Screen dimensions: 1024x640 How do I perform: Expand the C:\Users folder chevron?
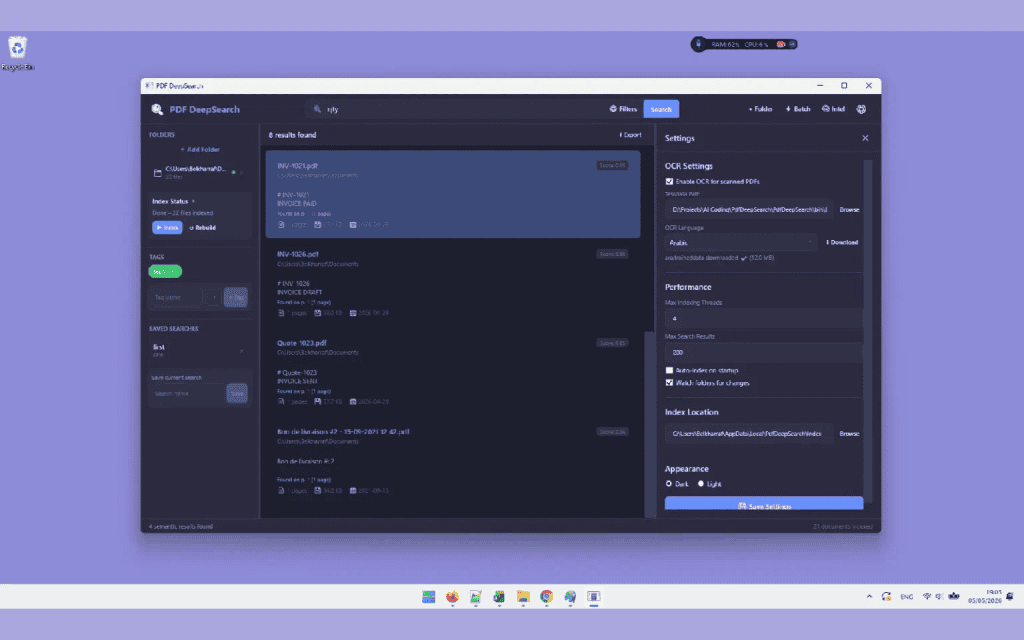point(242,172)
